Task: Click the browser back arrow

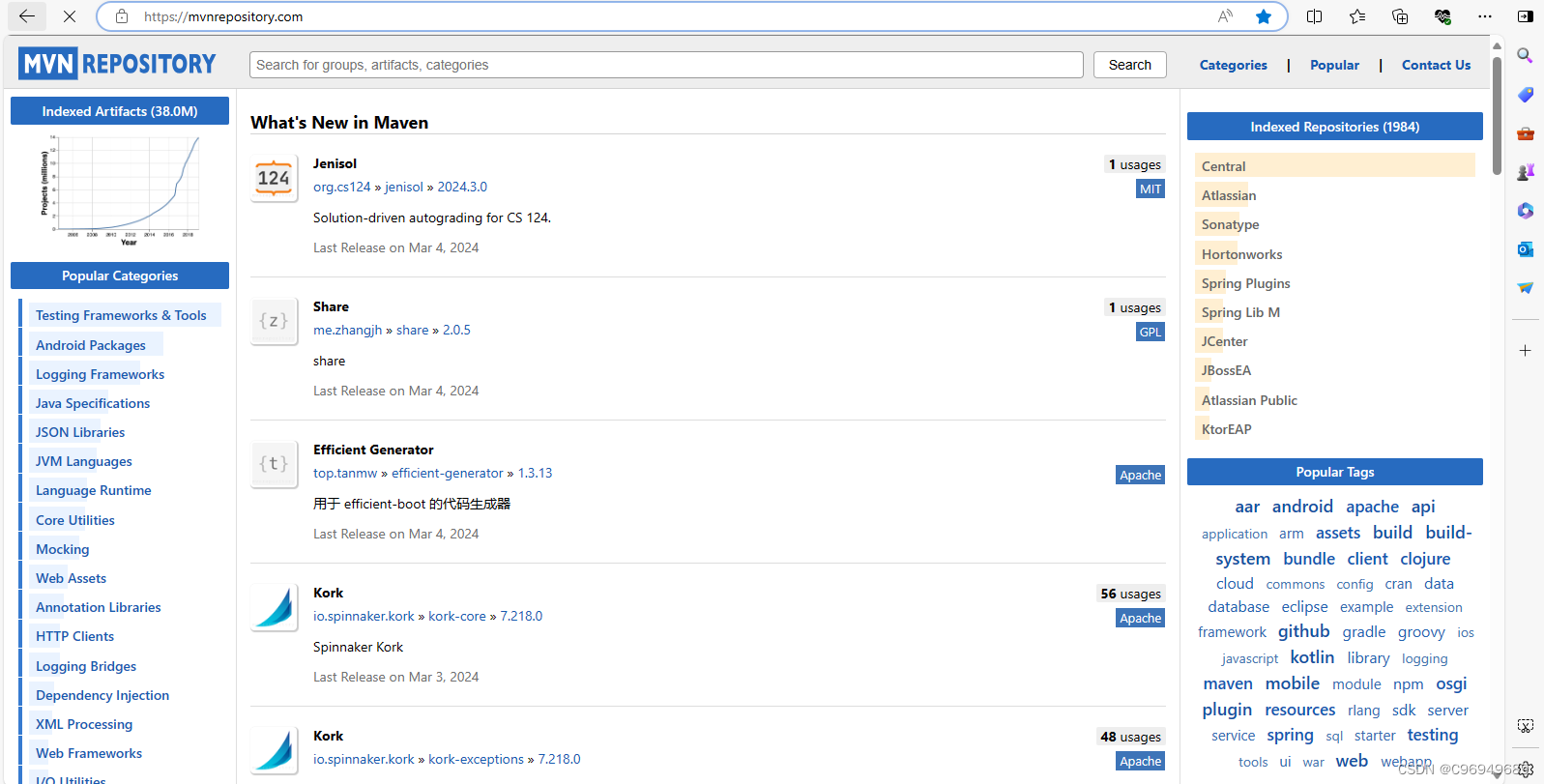Action: click(27, 16)
